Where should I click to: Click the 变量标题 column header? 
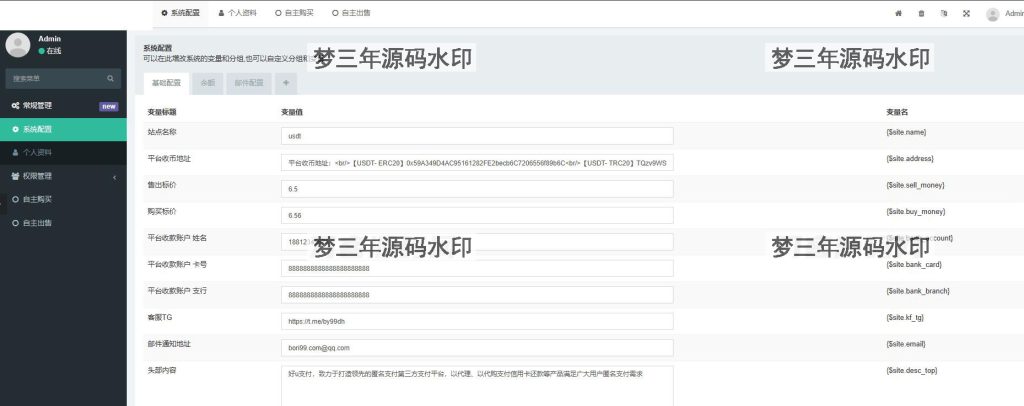click(x=163, y=112)
